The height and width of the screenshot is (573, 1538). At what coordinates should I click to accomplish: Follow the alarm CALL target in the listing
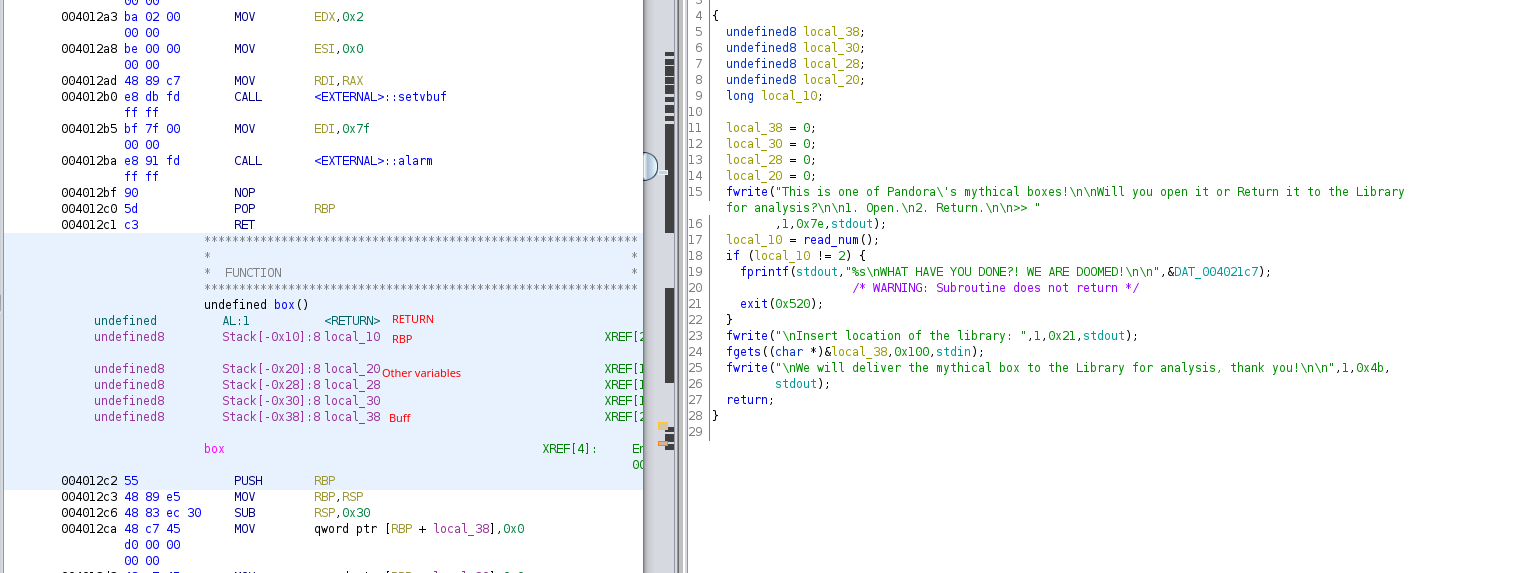point(373,161)
